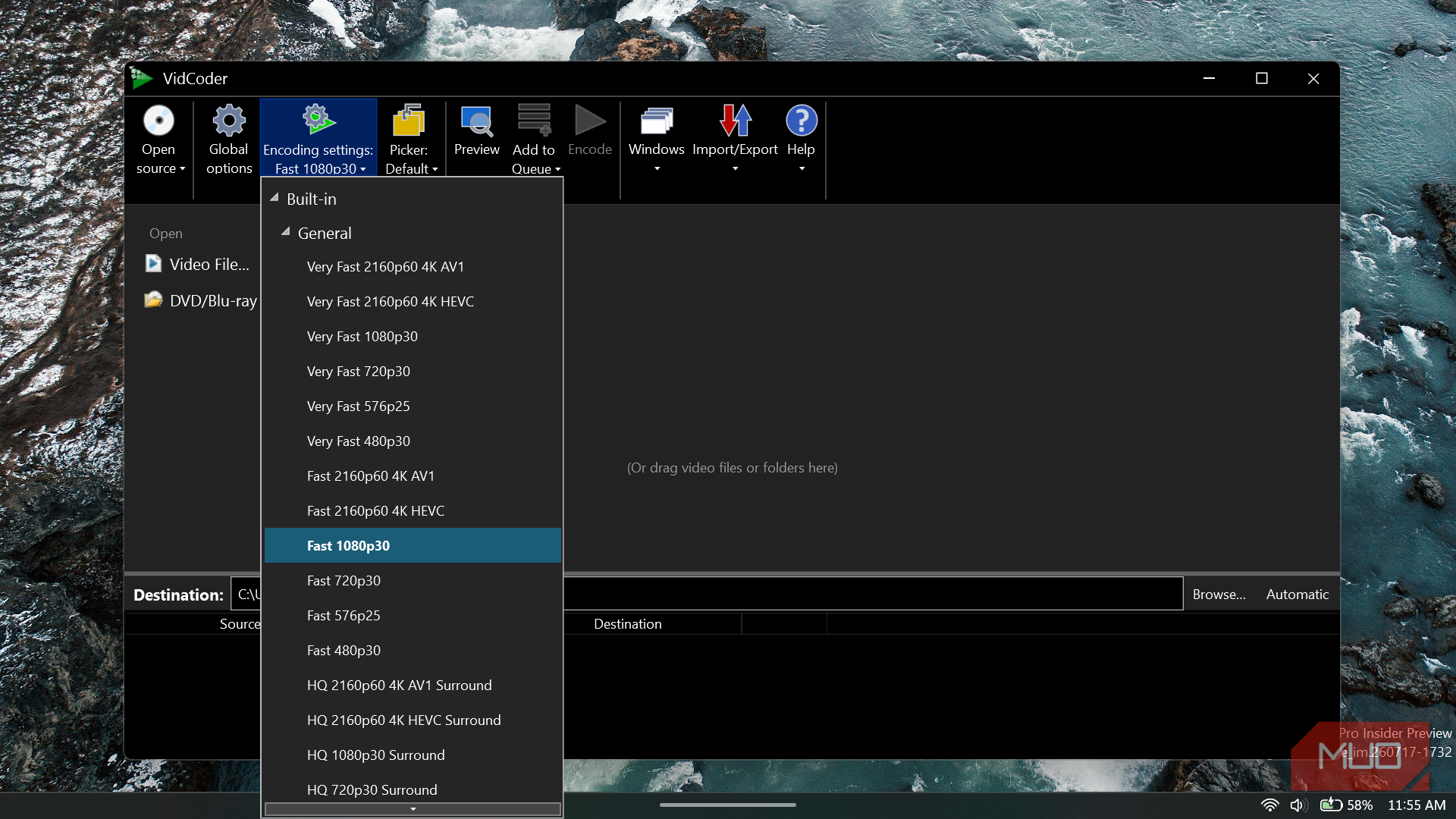
Task: Open the source disc icon
Action: click(x=158, y=121)
